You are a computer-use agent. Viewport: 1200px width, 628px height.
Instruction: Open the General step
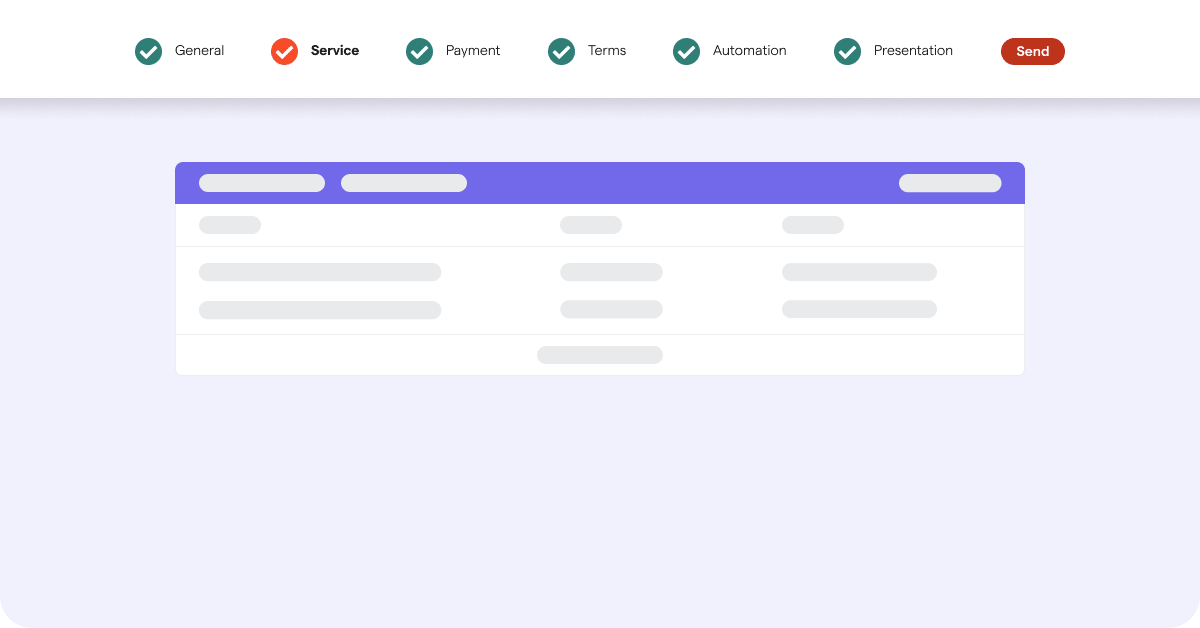point(199,51)
